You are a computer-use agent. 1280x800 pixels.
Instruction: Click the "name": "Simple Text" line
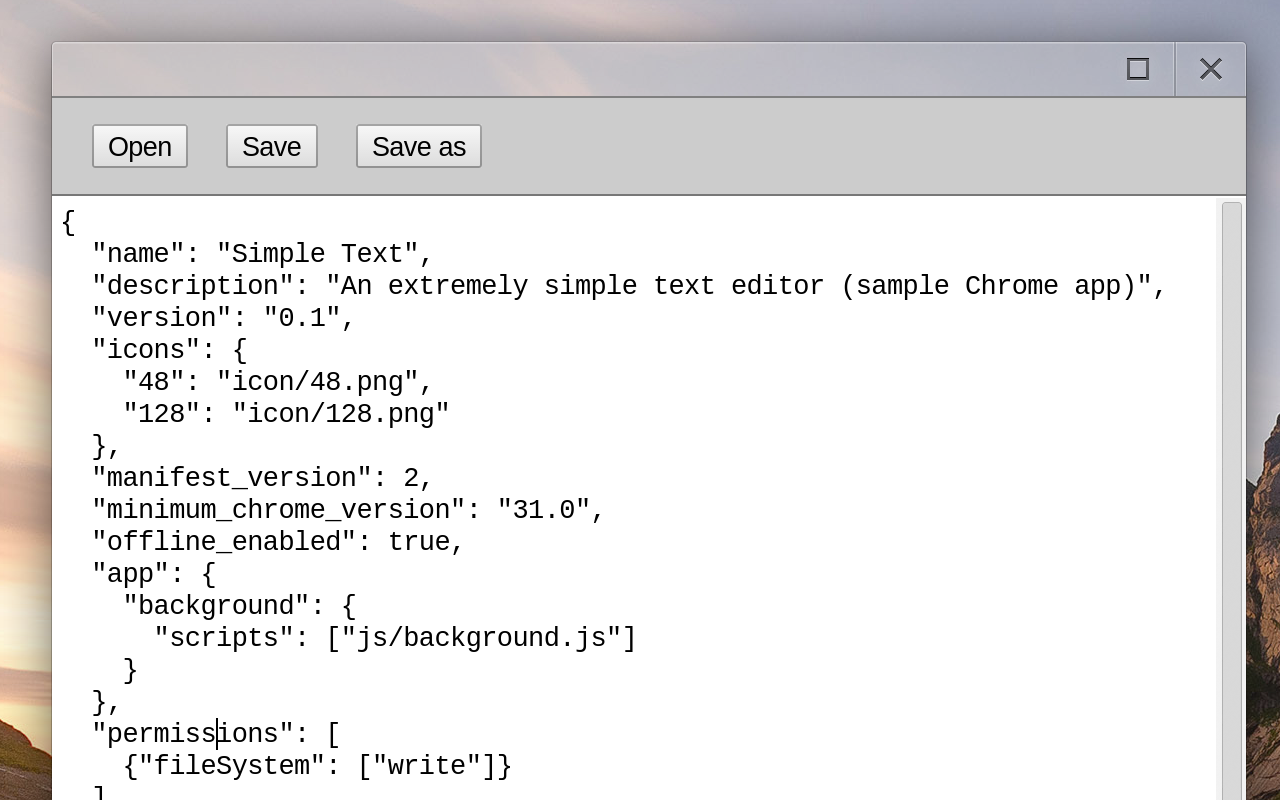coord(262,254)
